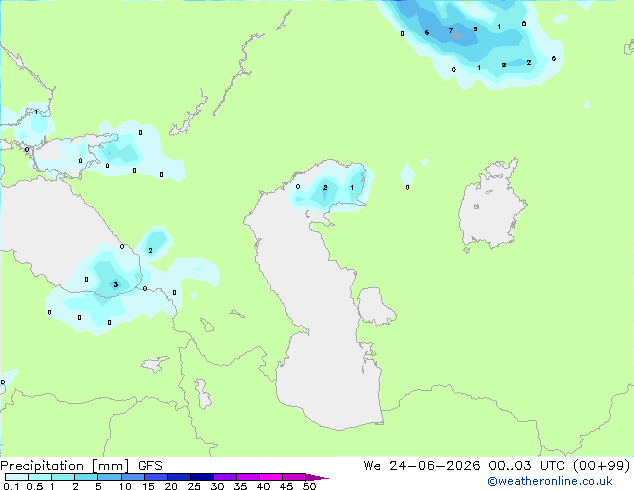
Task: Click Lake Urmia on the map
Action: 203,394
